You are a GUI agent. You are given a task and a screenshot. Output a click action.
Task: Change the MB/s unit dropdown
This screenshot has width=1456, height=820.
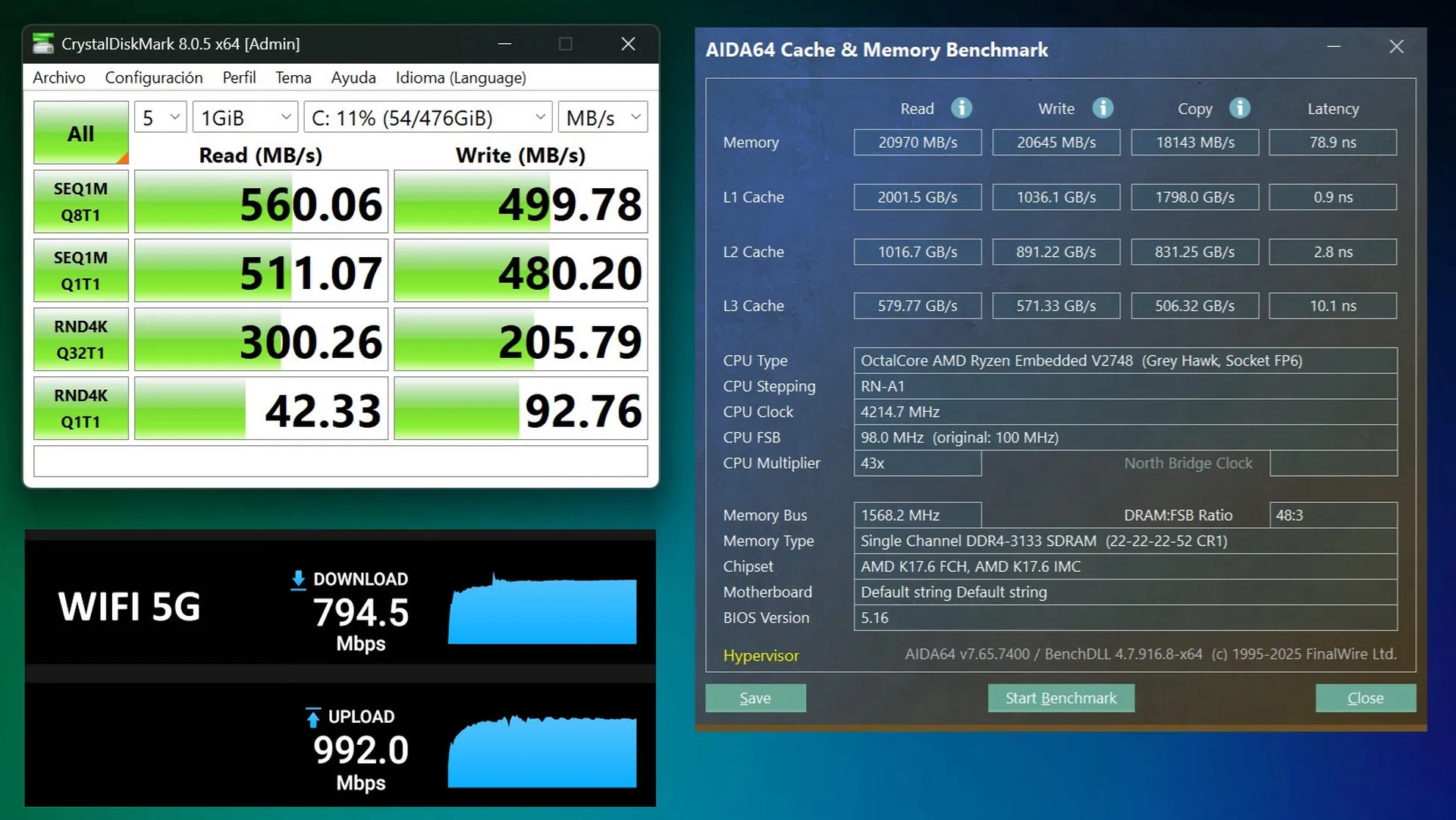pos(603,118)
